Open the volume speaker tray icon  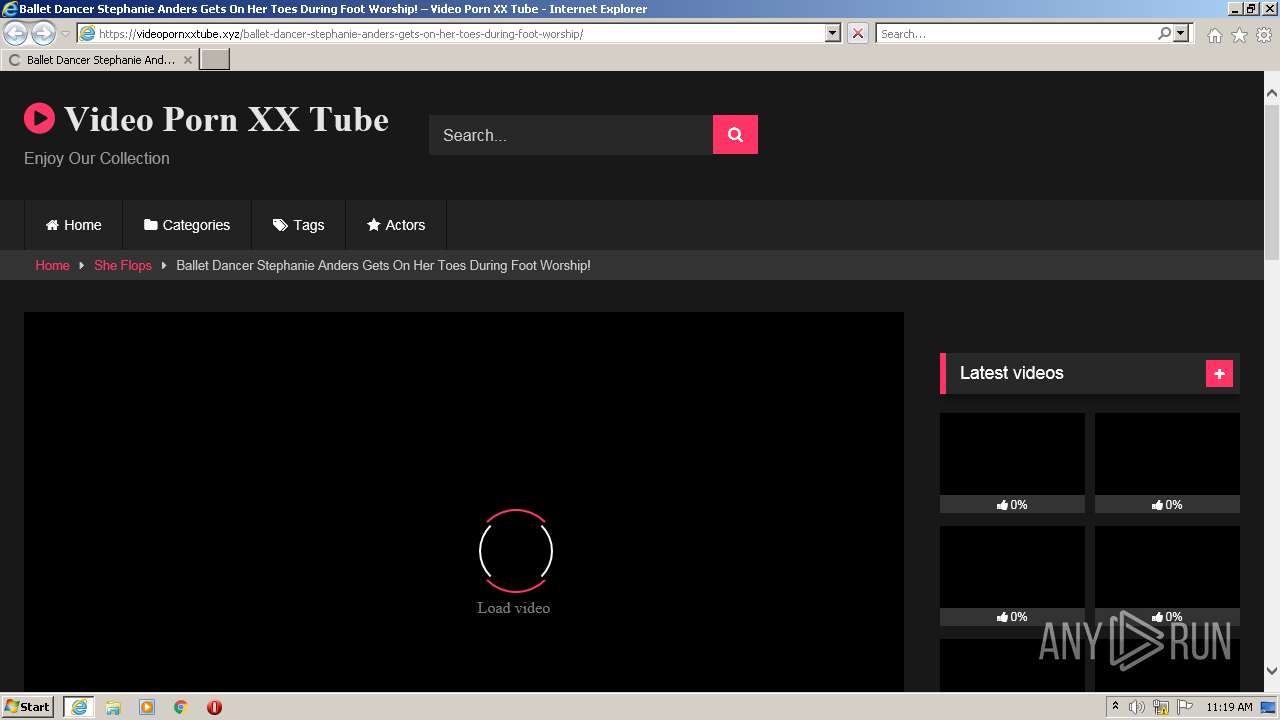[1137, 707]
